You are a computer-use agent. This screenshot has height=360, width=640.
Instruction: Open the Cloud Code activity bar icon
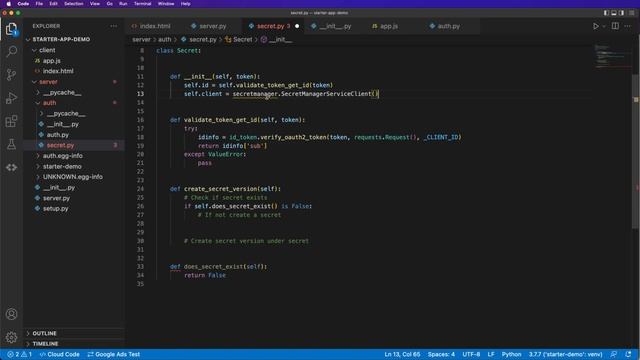pyautogui.click(x=11, y=167)
